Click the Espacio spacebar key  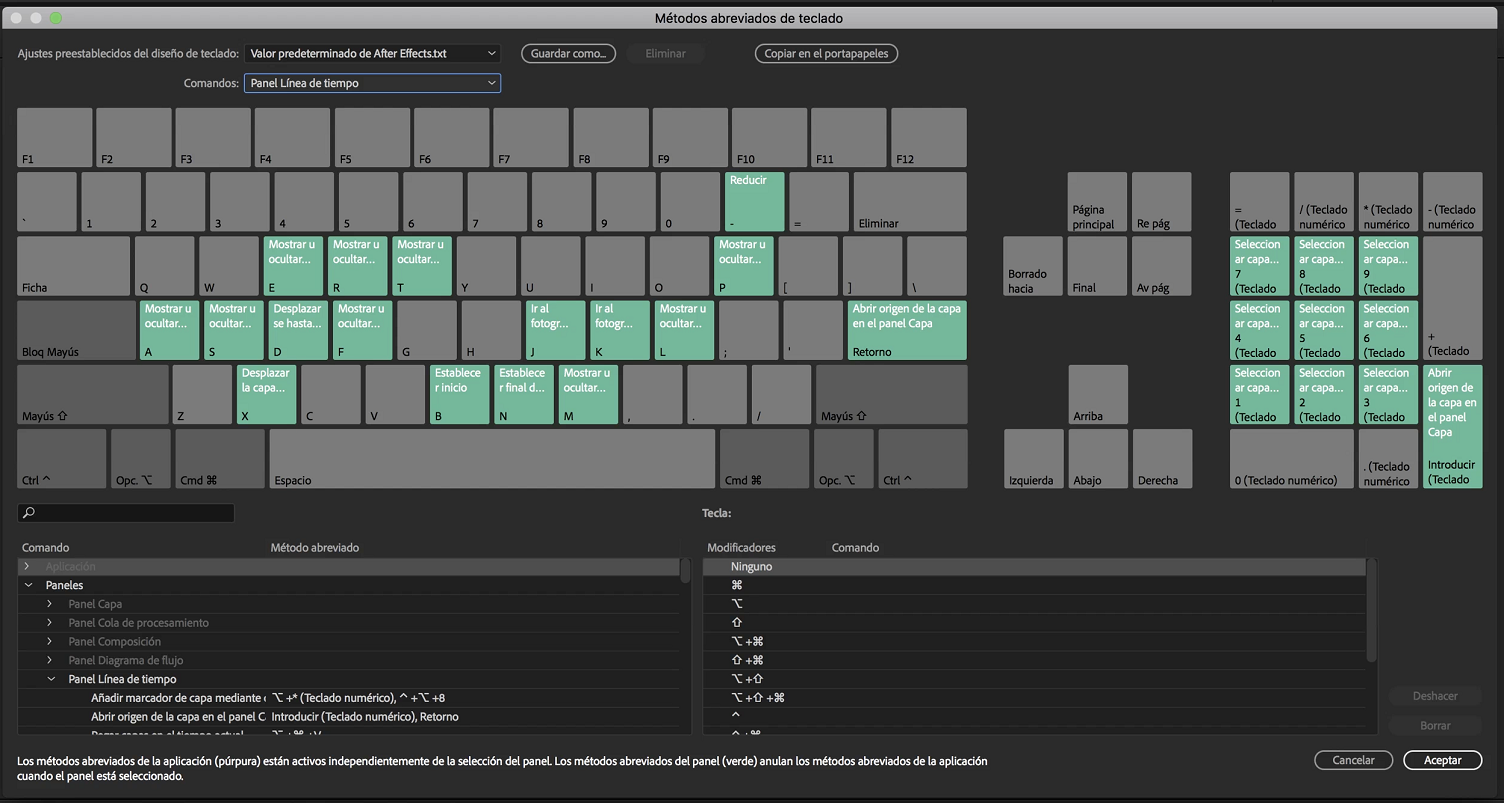(x=492, y=459)
